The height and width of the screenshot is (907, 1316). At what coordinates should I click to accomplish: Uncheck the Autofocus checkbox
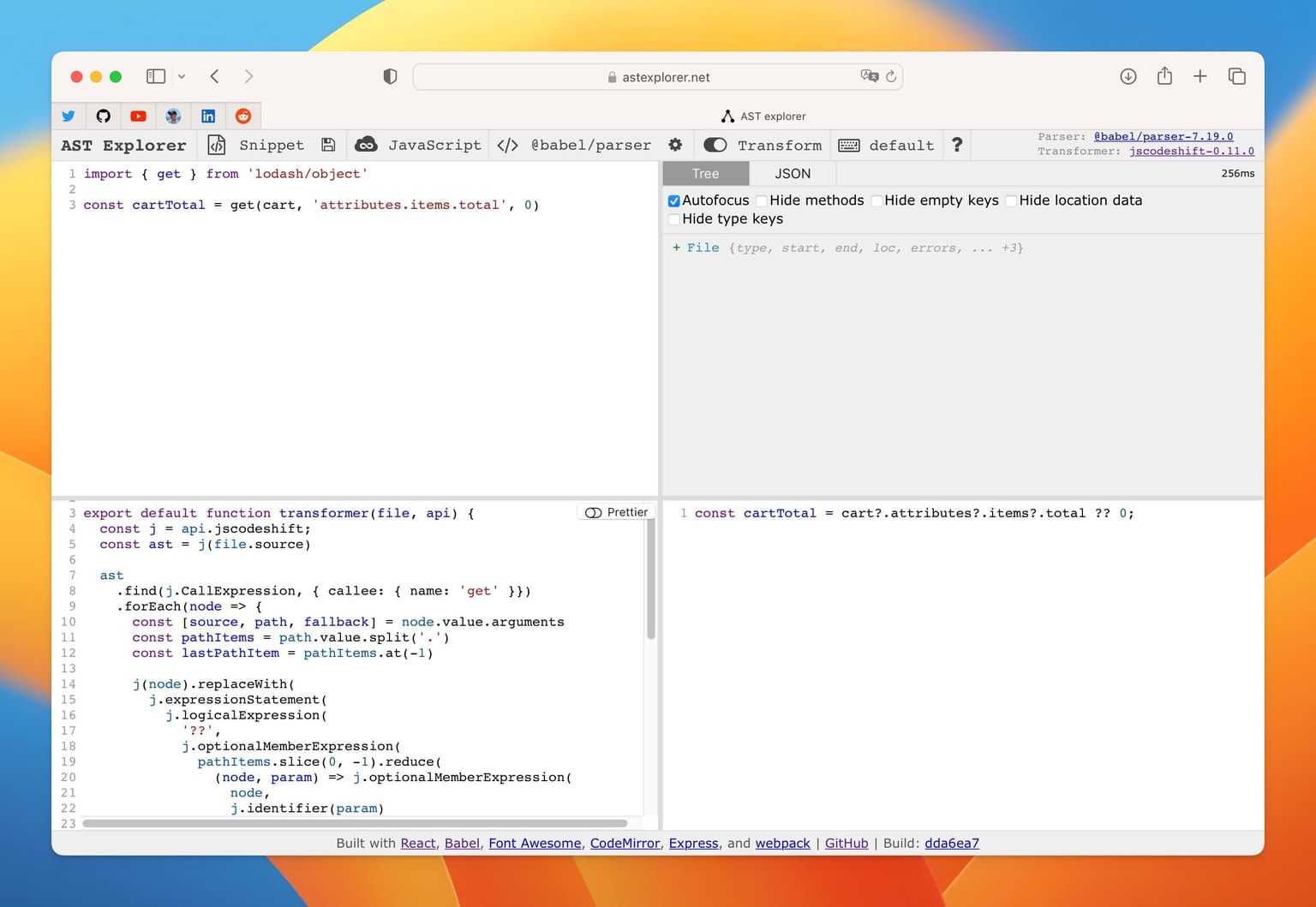point(674,200)
